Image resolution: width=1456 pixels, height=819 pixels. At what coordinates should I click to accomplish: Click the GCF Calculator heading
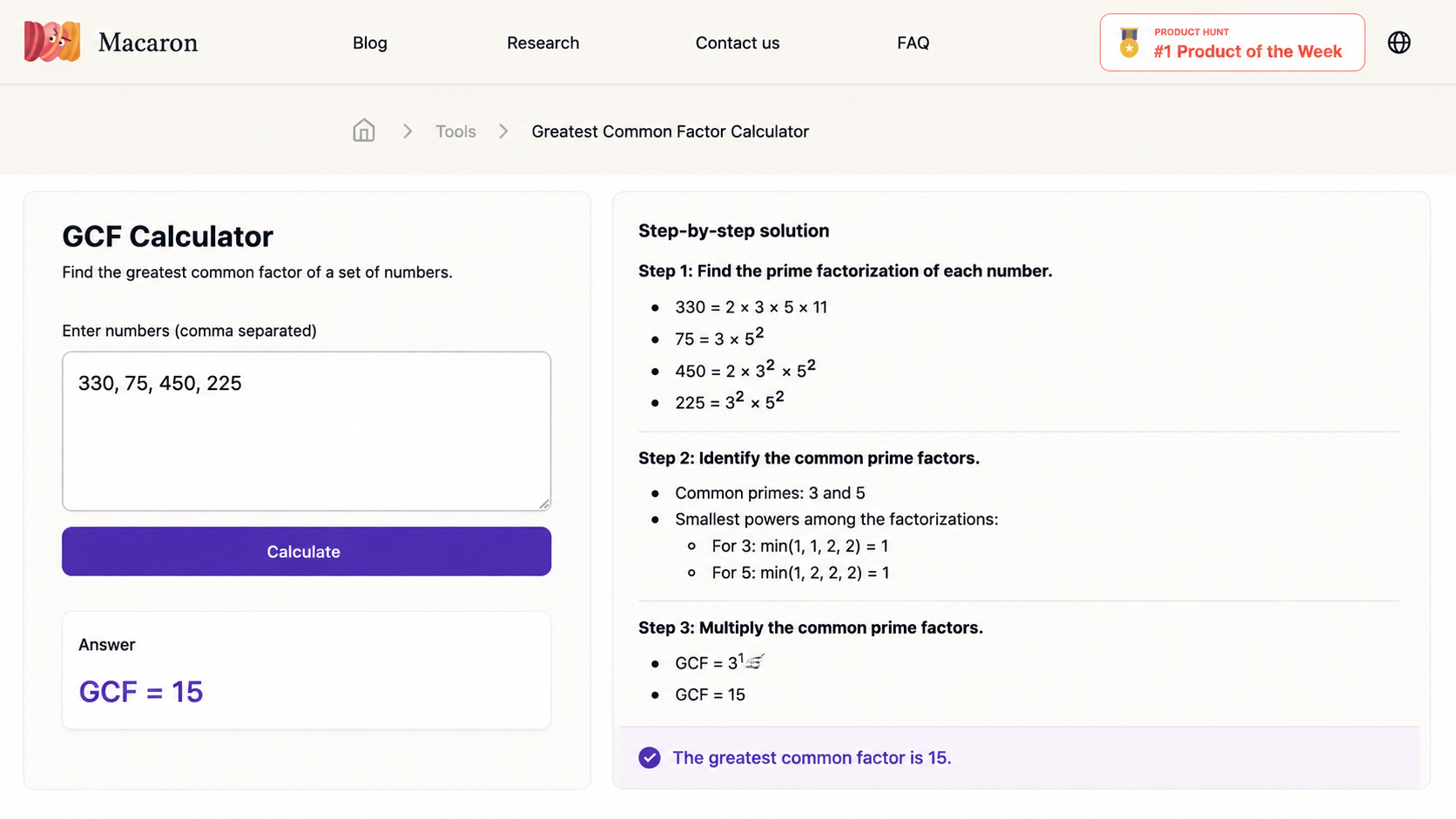pyautogui.click(x=167, y=236)
